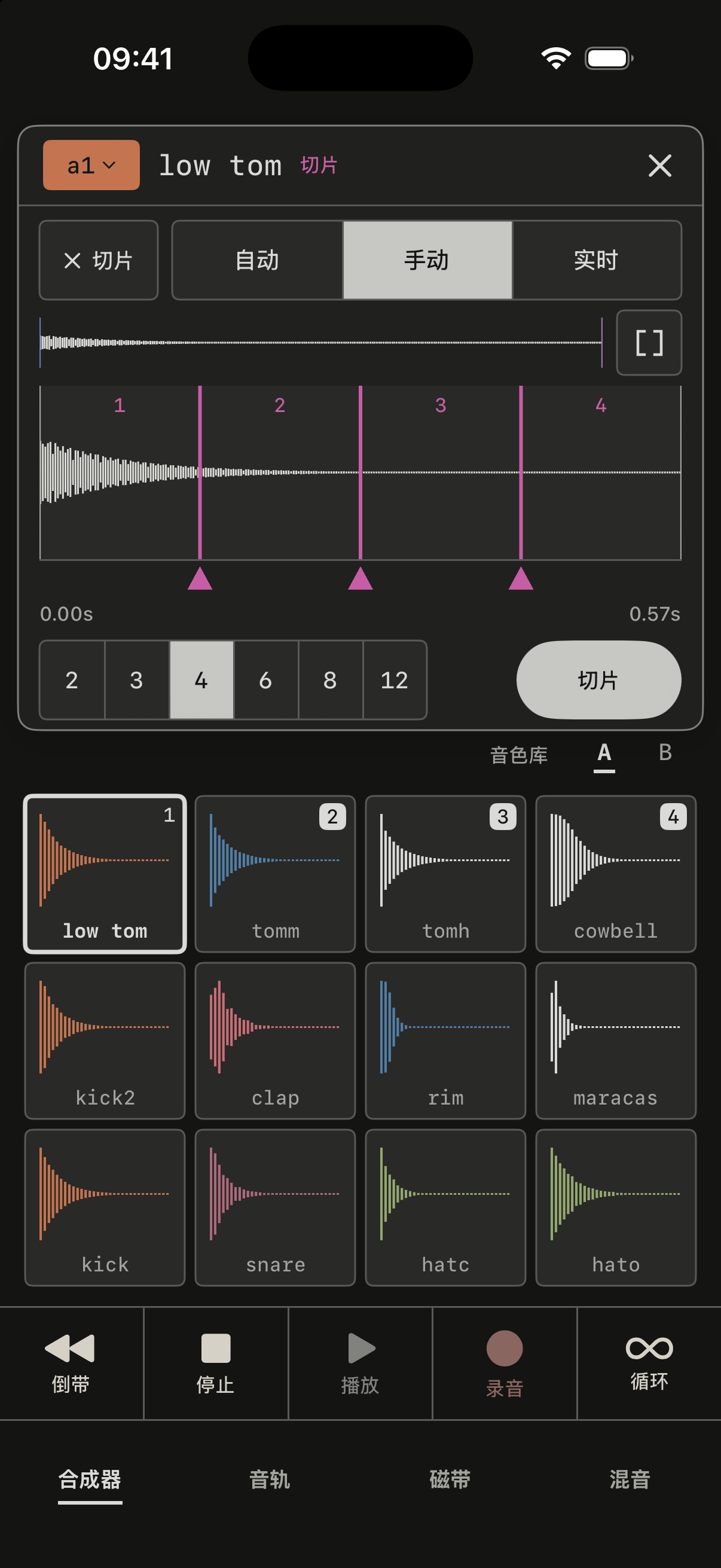
Task: Trigger the clap sample pad
Action: [x=275, y=1041]
